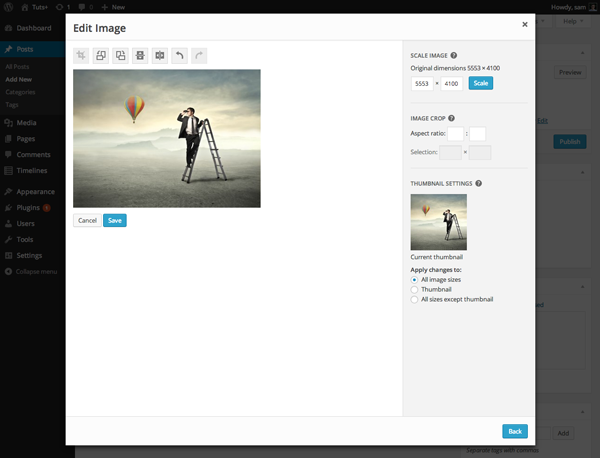The height and width of the screenshot is (458, 600).
Task: Click the WordPress logo in admin bar
Action: click(8, 7)
